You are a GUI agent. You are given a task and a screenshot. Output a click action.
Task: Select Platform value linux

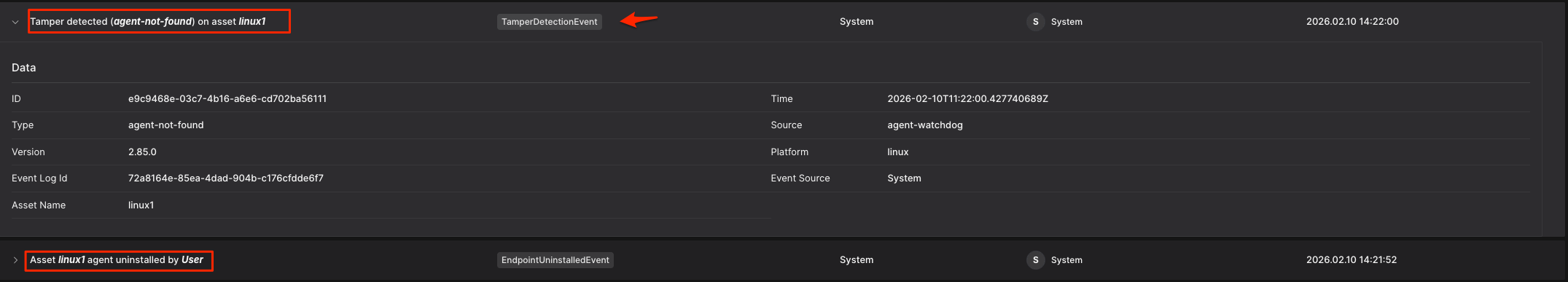click(x=898, y=152)
